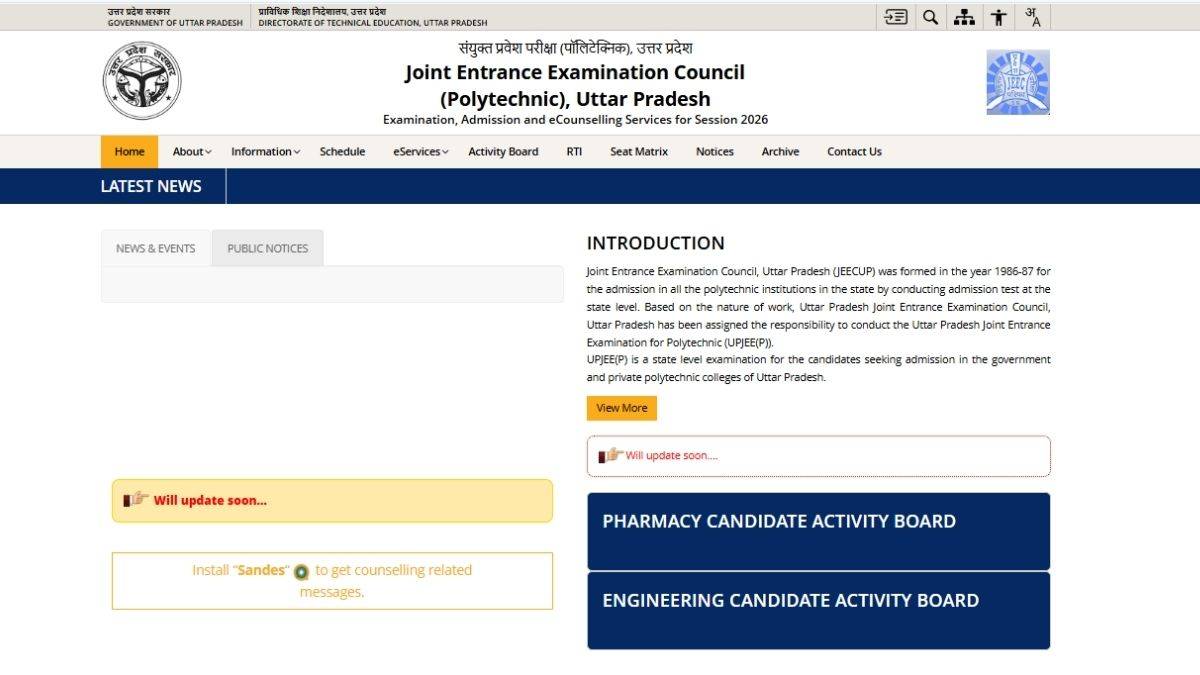Open the sitemap icon in top bar
The width and height of the screenshot is (1200, 675).
[964, 17]
